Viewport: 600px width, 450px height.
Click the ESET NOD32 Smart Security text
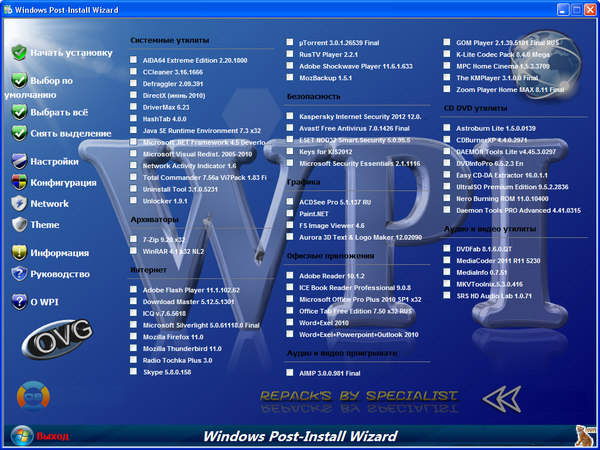click(x=354, y=140)
